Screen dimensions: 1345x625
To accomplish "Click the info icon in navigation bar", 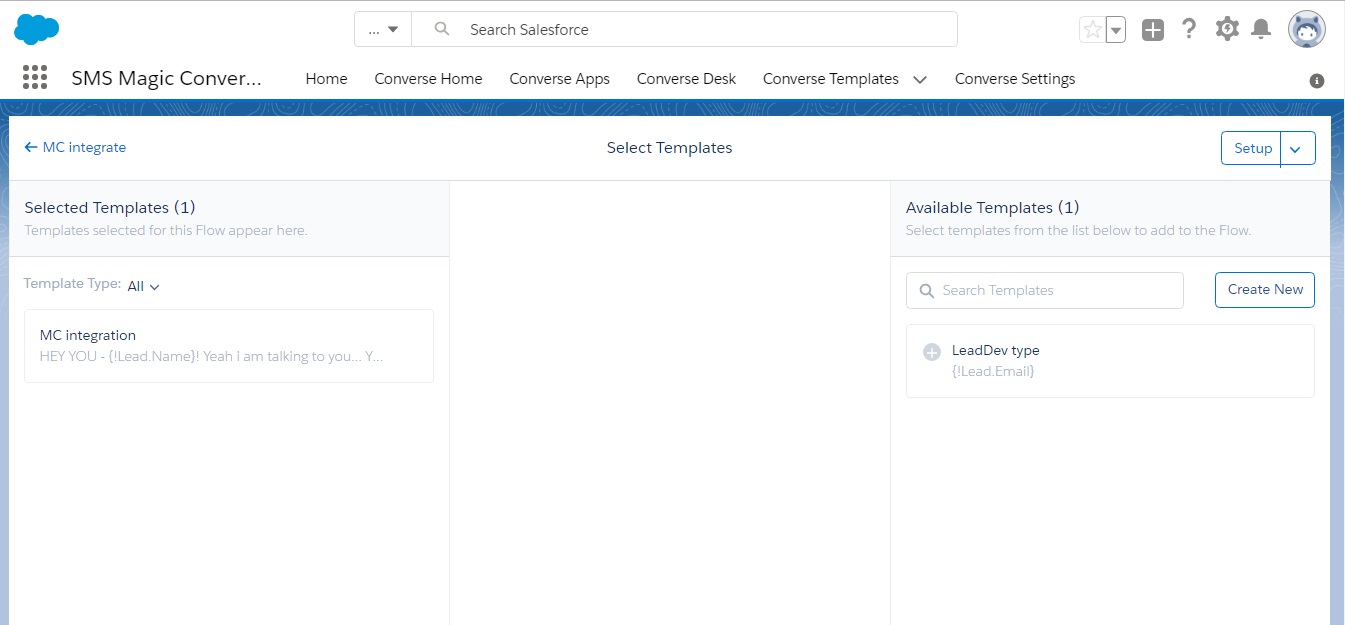I will 1317,81.
